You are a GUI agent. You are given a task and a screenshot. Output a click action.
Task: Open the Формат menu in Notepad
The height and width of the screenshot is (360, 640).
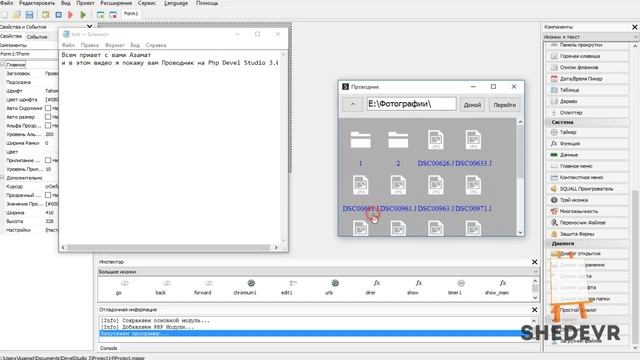tap(114, 45)
